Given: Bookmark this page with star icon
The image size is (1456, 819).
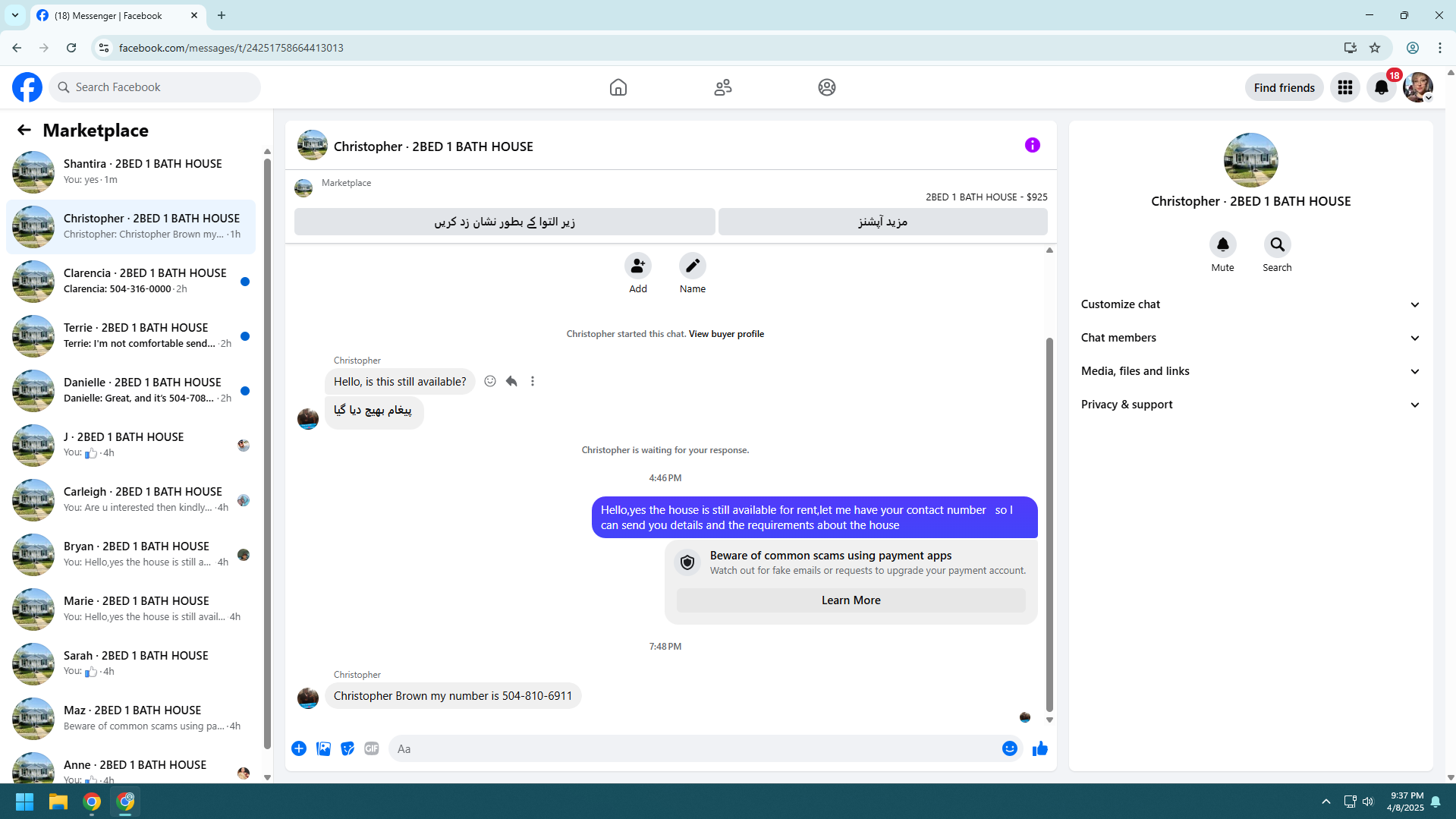Looking at the screenshot, I should point(1375,48).
